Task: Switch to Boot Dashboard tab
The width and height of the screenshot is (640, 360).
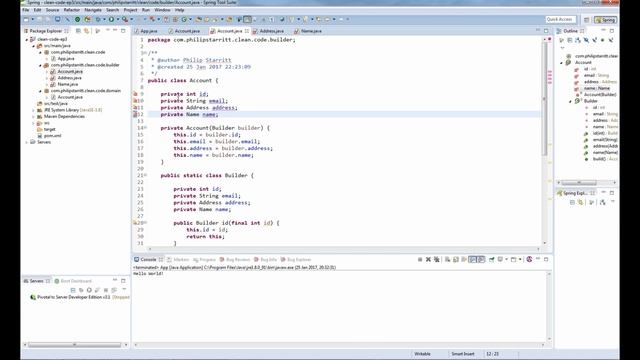Action: (76, 281)
